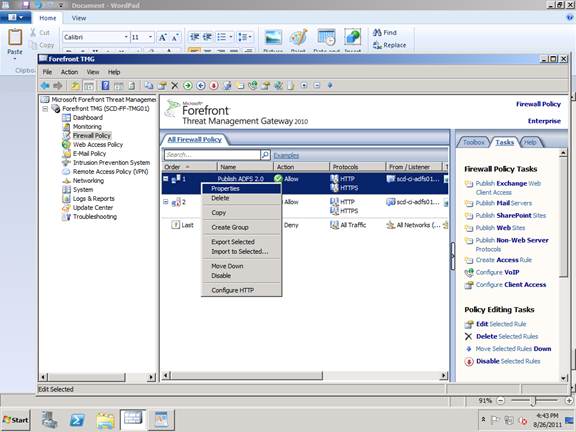Screen dimensions: 576x432
Task: Click the blue circle left-arrow toolbar icon
Action: [201, 86]
